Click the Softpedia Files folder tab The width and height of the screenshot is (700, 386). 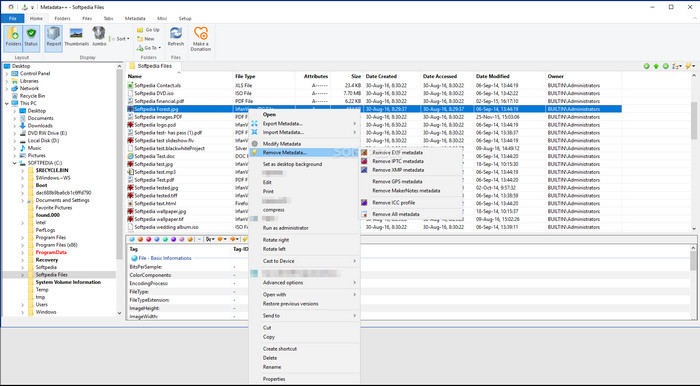154,66
